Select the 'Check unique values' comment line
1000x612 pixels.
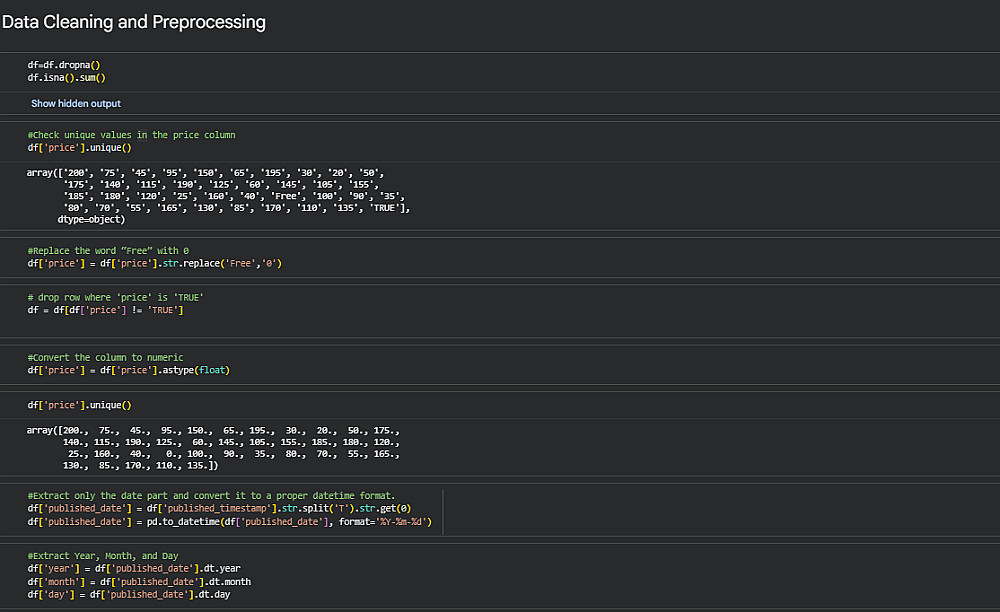click(x=131, y=135)
